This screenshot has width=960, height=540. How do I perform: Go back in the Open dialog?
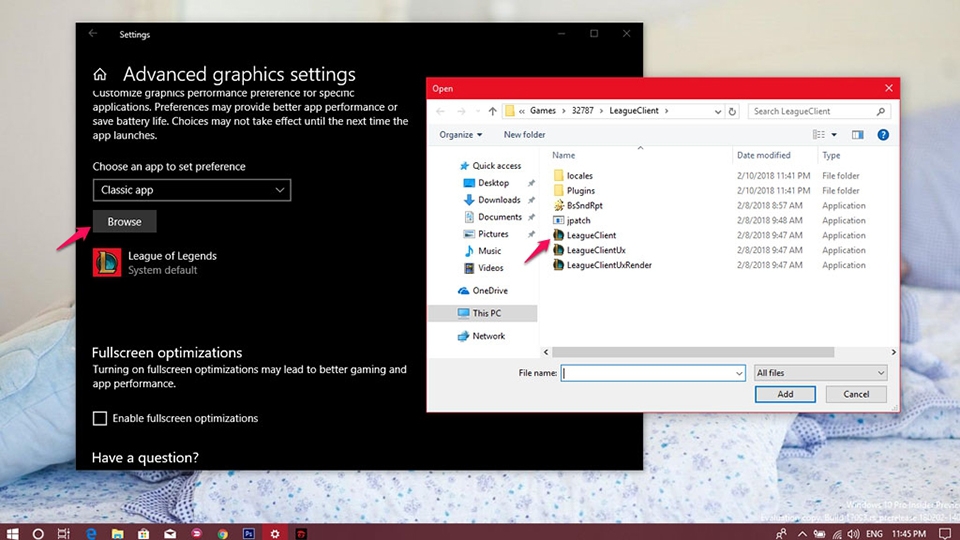440,111
